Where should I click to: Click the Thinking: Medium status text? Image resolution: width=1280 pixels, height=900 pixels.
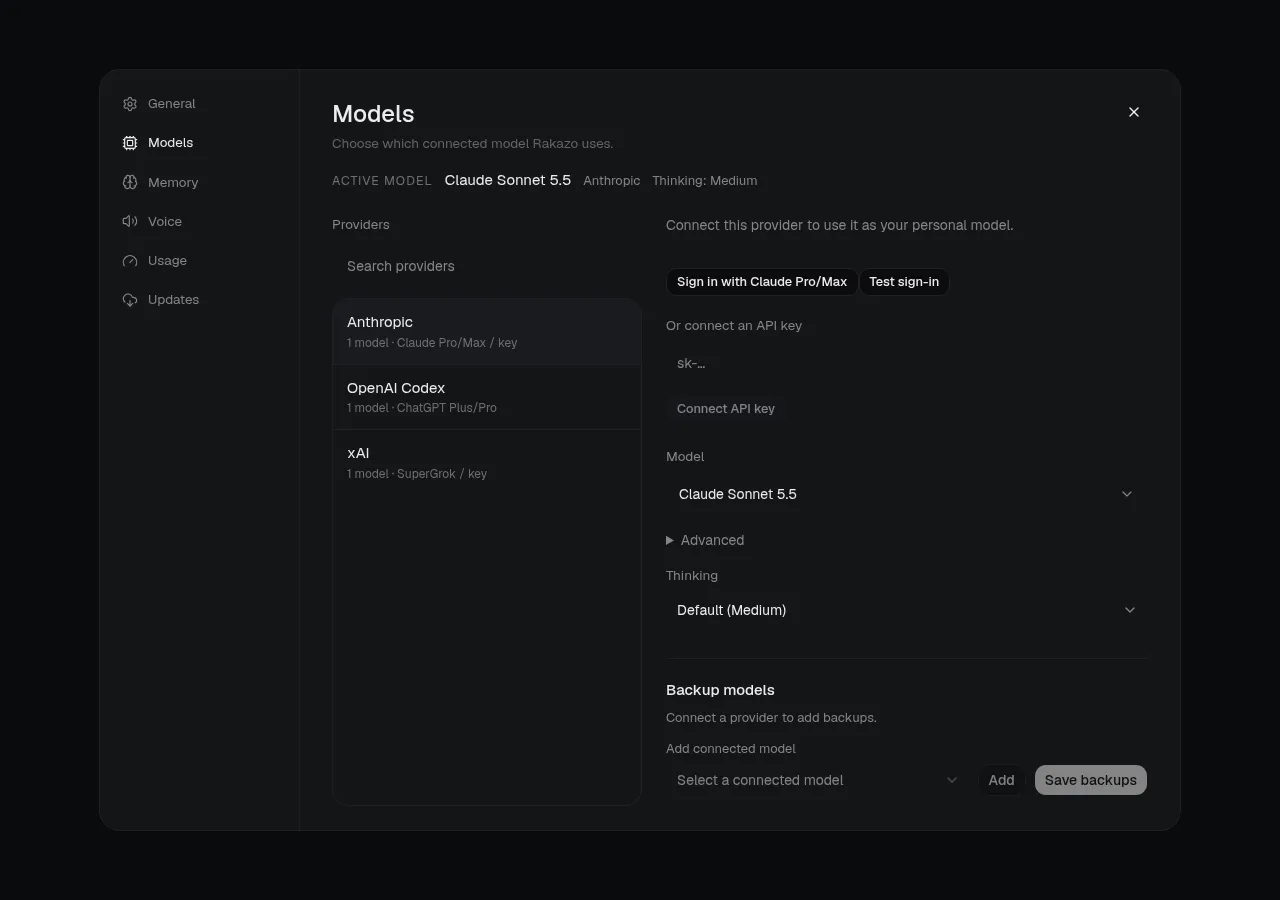(x=705, y=181)
